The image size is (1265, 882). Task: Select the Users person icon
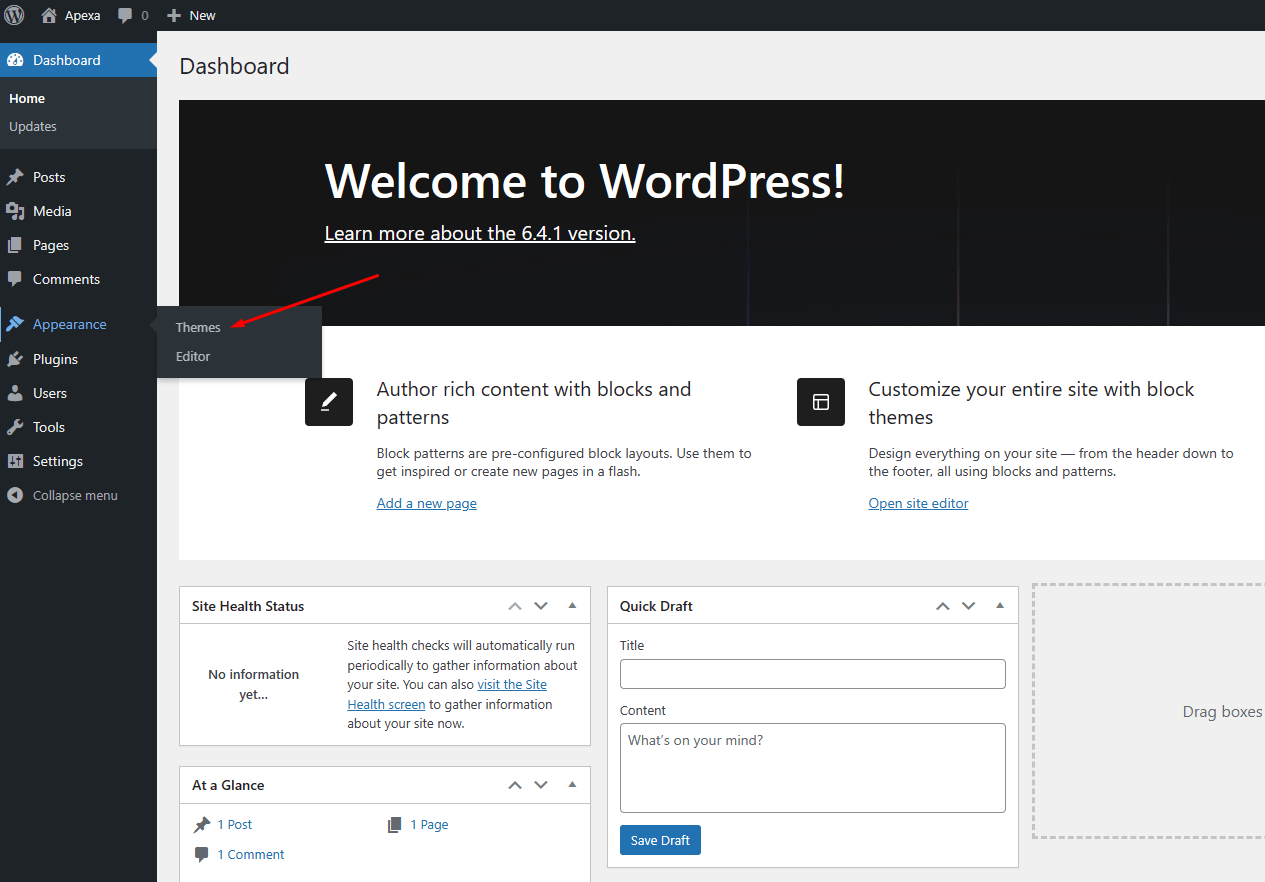click(x=15, y=393)
